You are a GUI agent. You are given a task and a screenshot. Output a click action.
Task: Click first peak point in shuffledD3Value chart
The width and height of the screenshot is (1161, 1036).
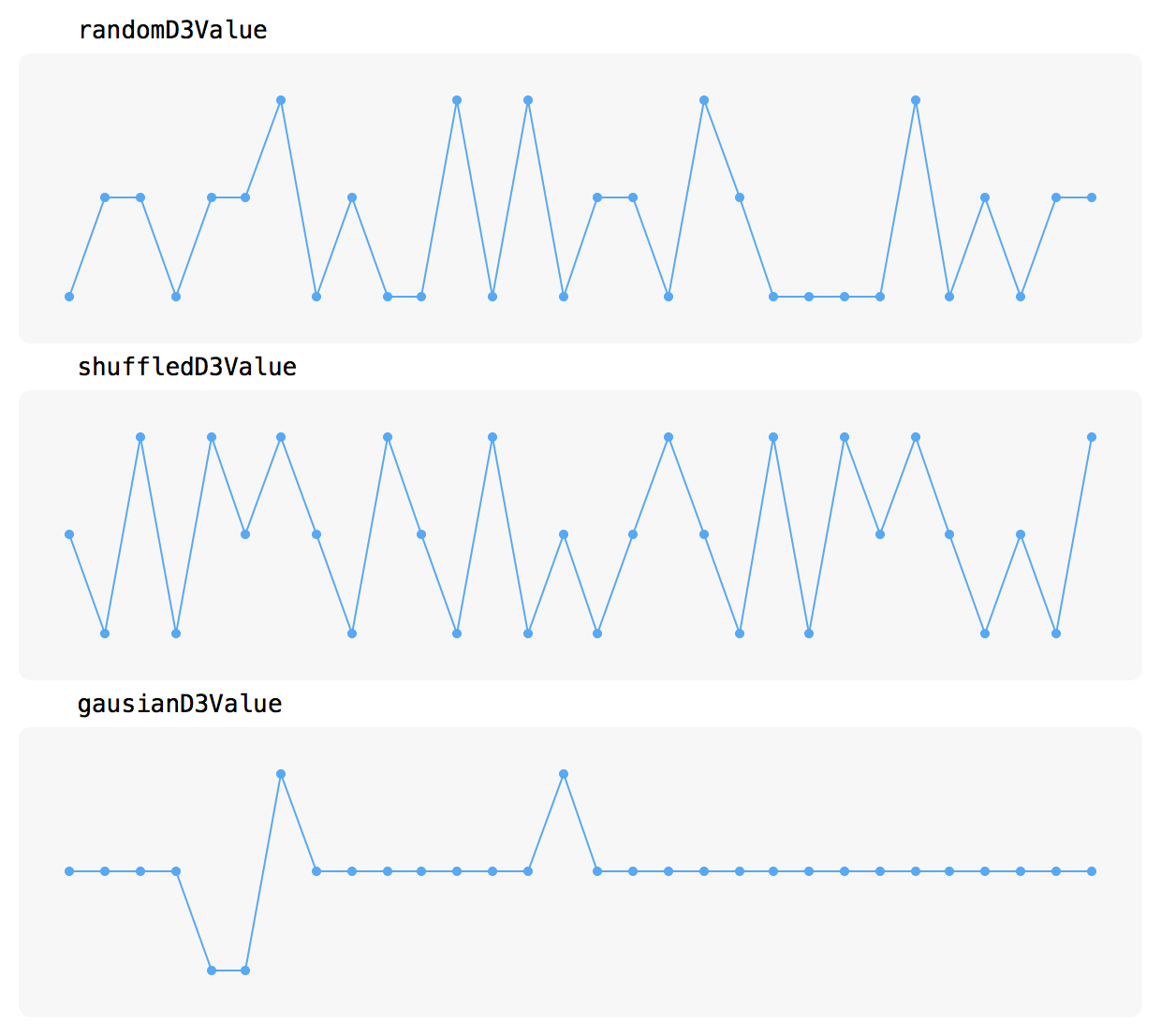140,437
